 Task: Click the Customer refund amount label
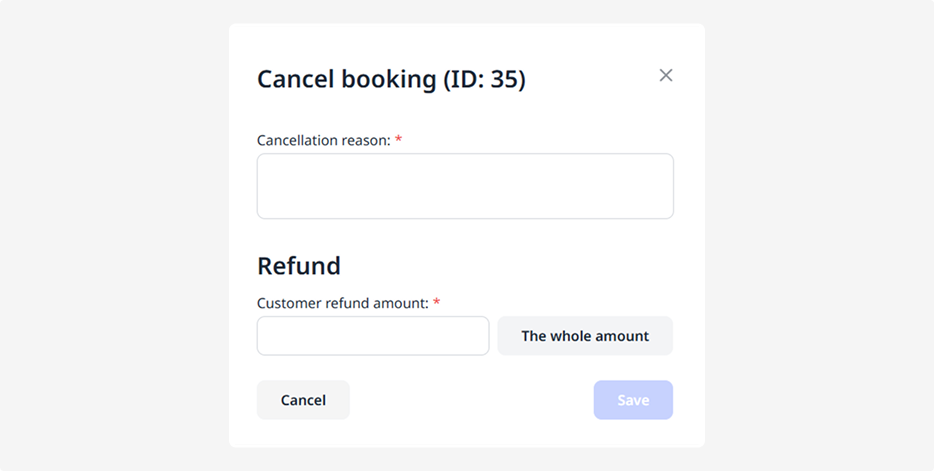point(343,303)
